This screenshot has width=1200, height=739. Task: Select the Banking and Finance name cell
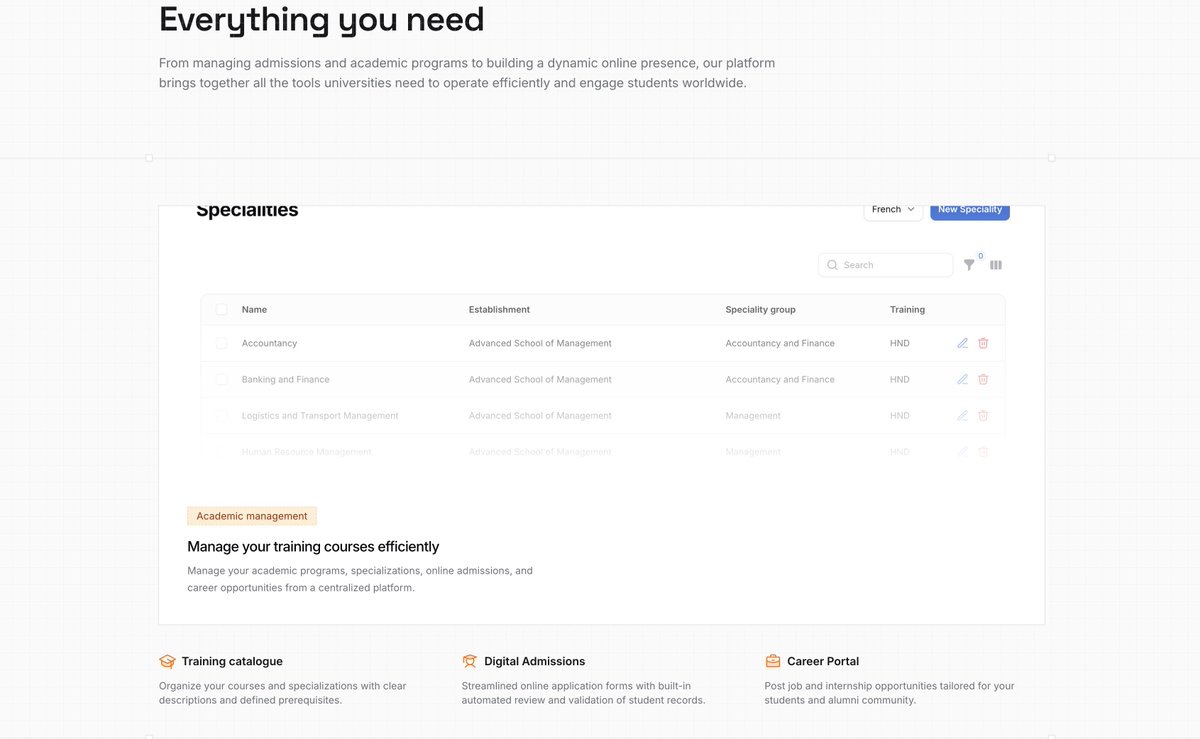[x=285, y=379]
